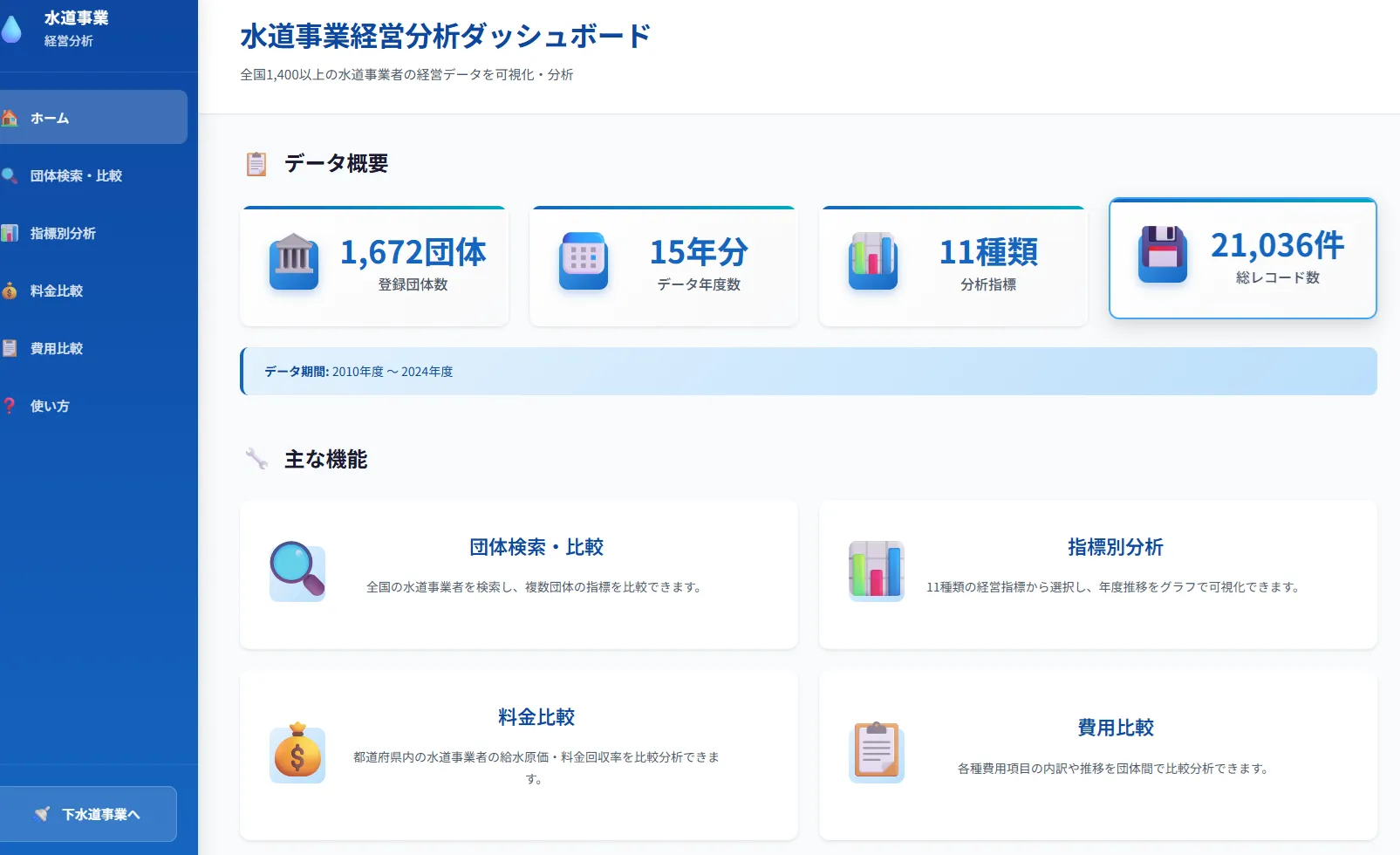This screenshot has height=855, width=1400.
Task: Open the 団体検索・比較 feature card title
Action: click(536, 547)
